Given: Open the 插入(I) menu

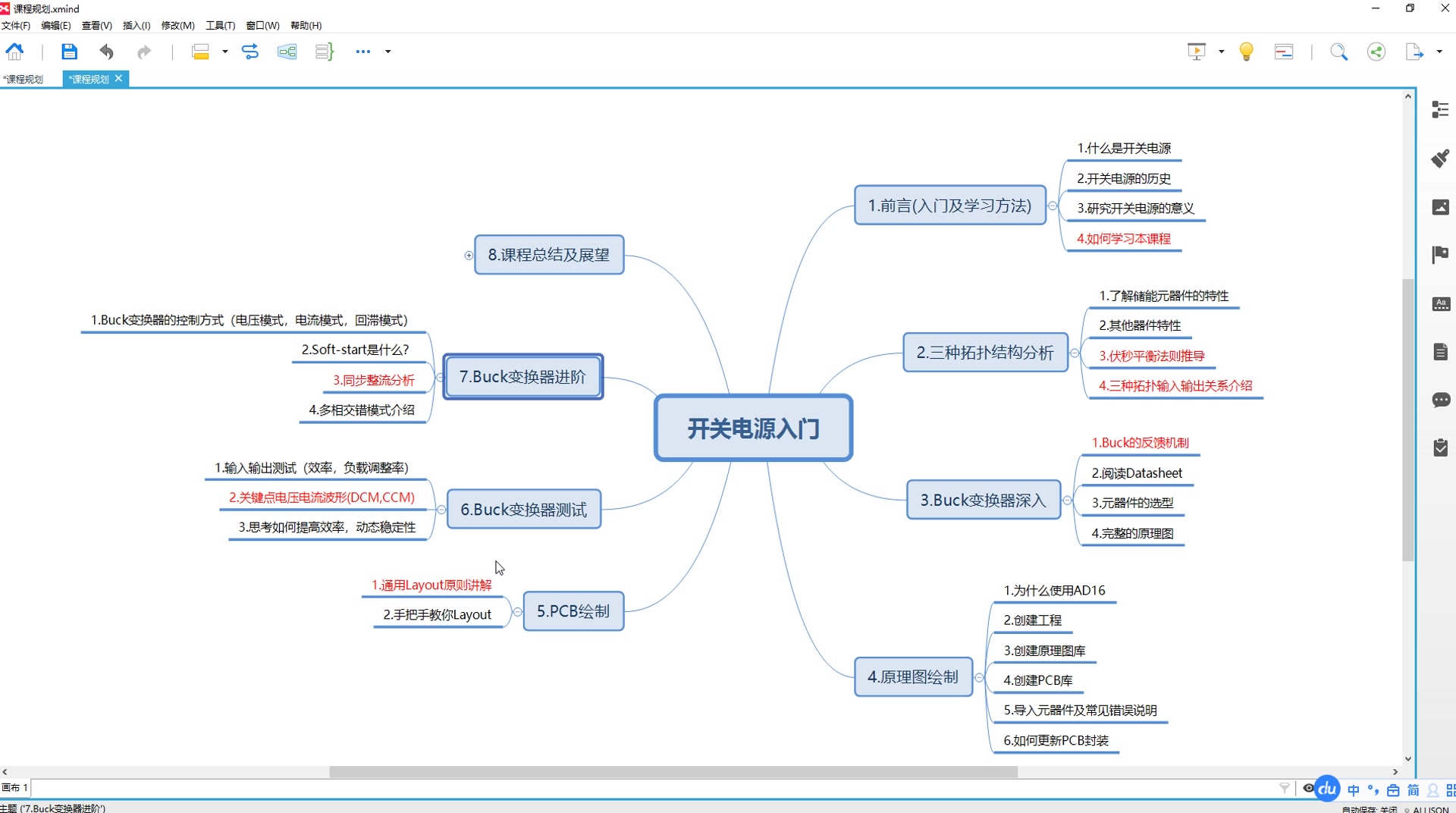Looking at the screenshot, I should click(136, 25).
